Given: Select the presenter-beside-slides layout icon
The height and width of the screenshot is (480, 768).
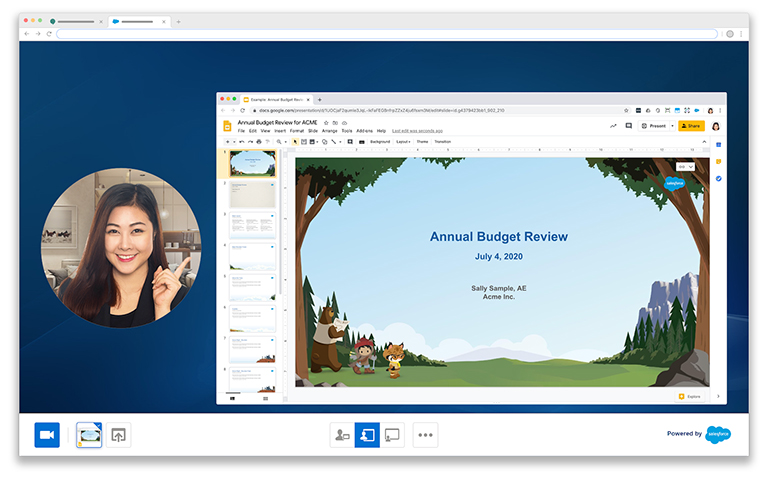Looking at the screenshot, I should coord(342,435).
